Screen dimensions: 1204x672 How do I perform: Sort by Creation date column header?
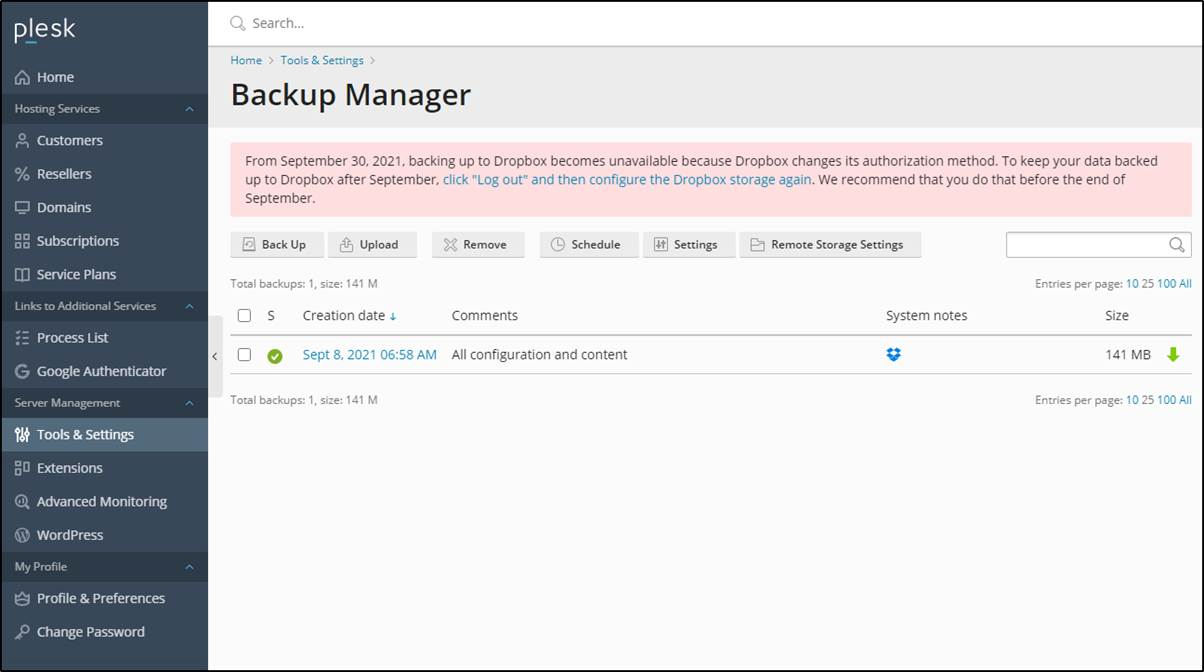tap(344, 315)
